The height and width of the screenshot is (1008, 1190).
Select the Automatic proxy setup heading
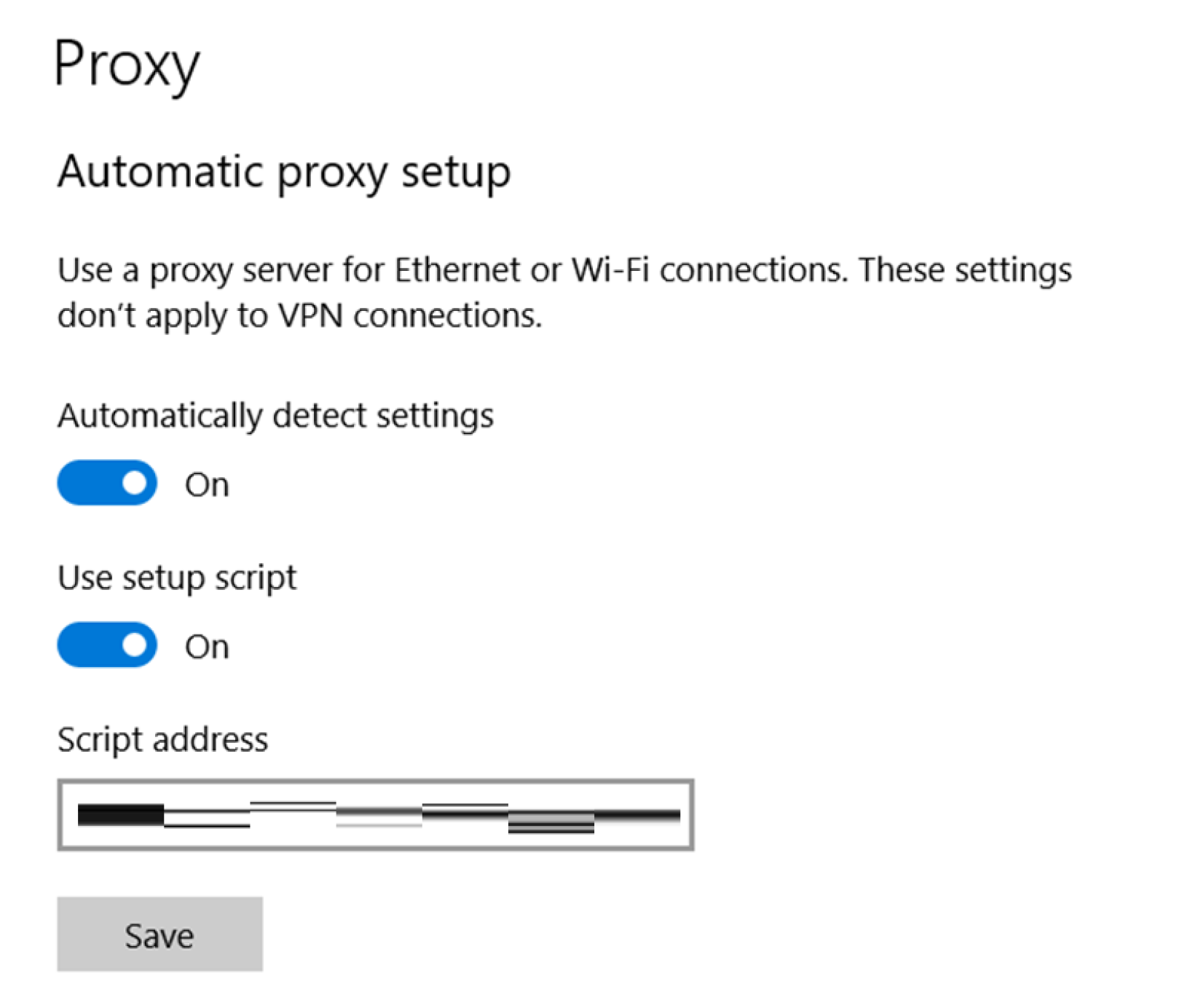pyautogui.click(x=284, y=173)
